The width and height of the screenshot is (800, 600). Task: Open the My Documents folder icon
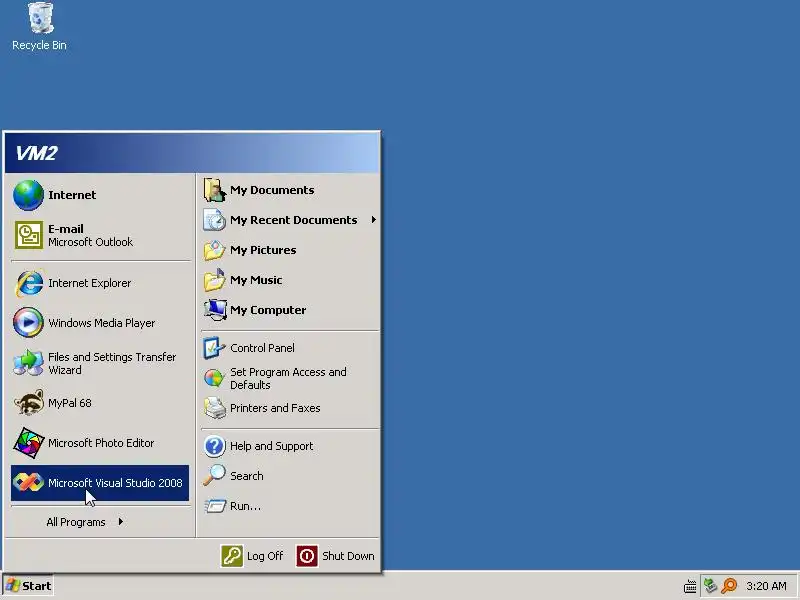click(214, 190)
